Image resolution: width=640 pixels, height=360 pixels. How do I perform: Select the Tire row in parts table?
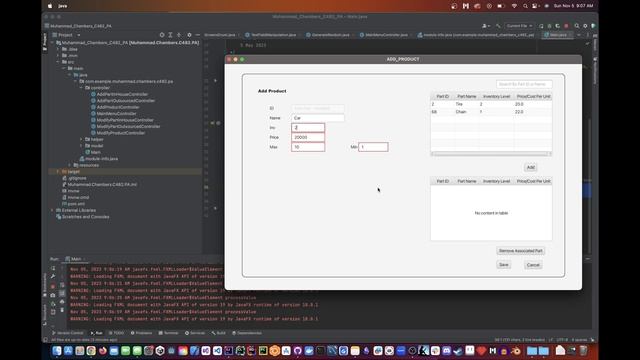click(491, 104)
